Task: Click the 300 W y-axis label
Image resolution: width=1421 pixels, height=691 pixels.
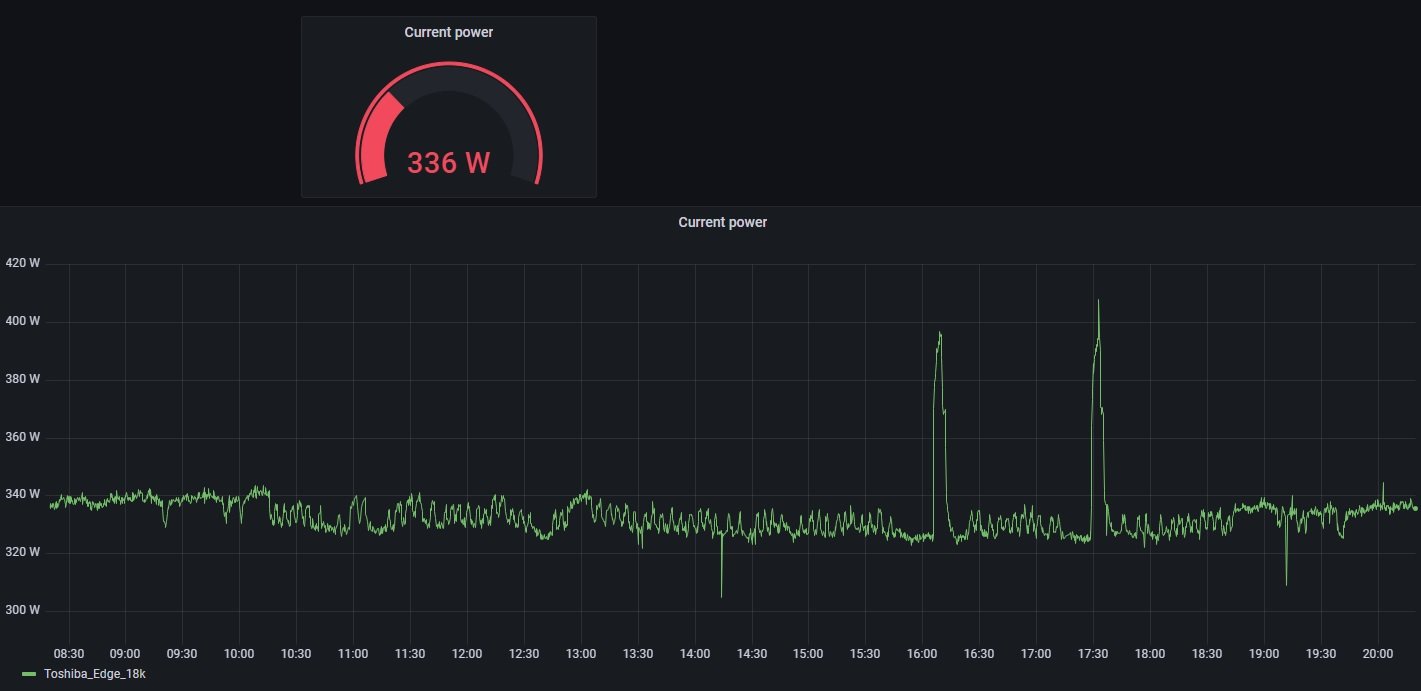Action: 23,610
